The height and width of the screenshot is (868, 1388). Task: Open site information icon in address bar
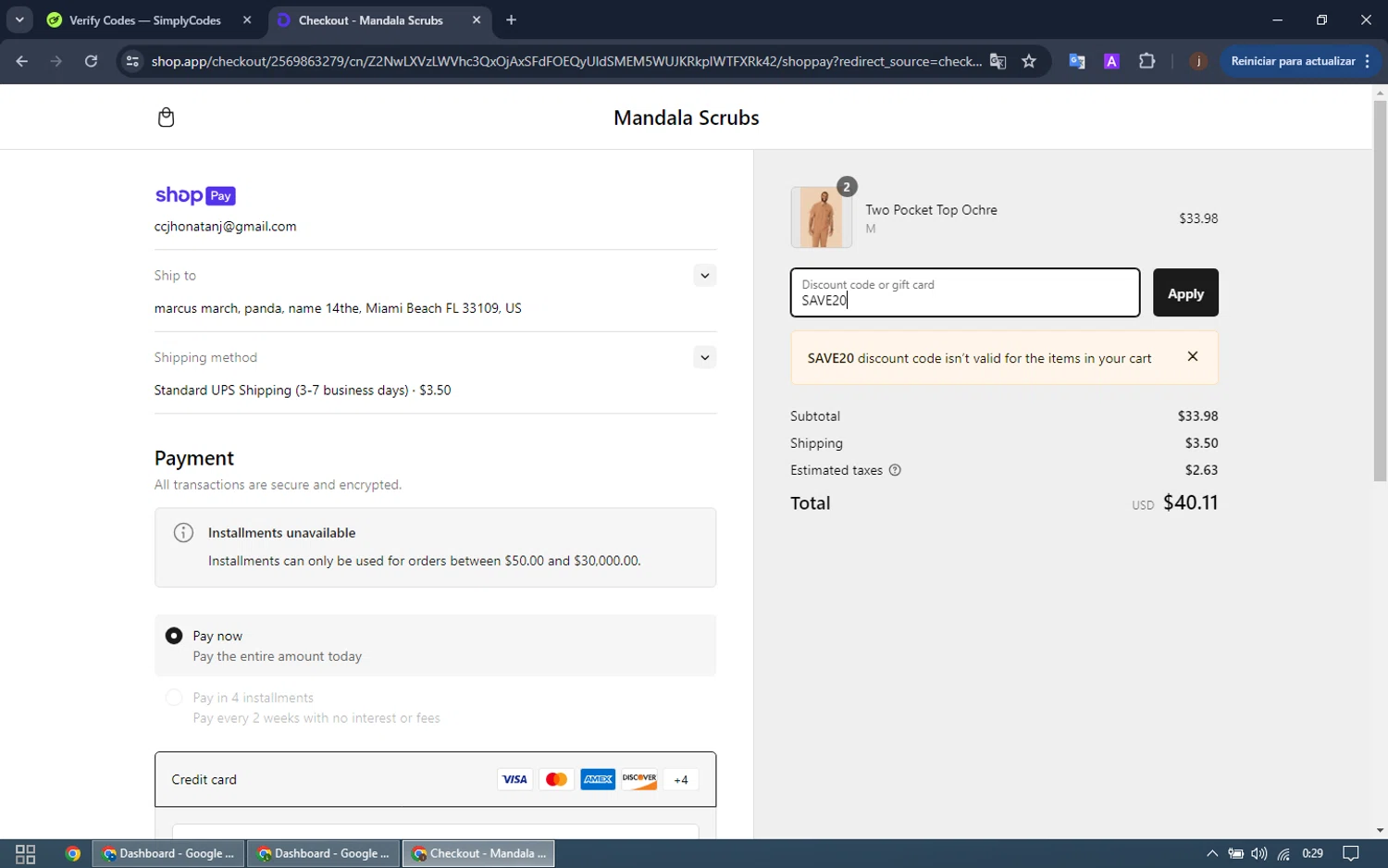pyautogui.click(x=132, y=61)
